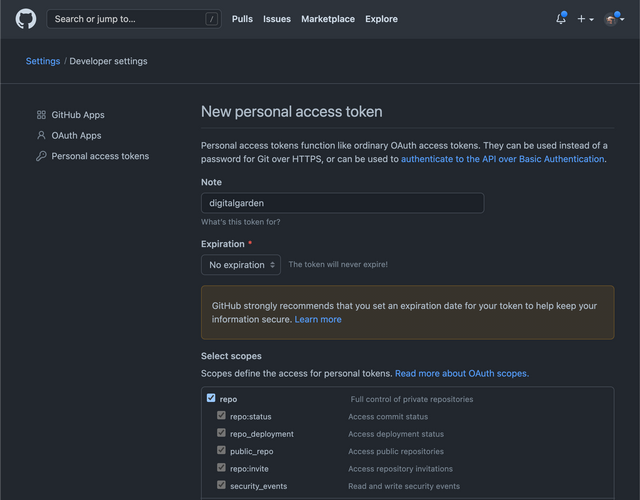Toggle the repo:status checkbox

[x=221, y=416]
